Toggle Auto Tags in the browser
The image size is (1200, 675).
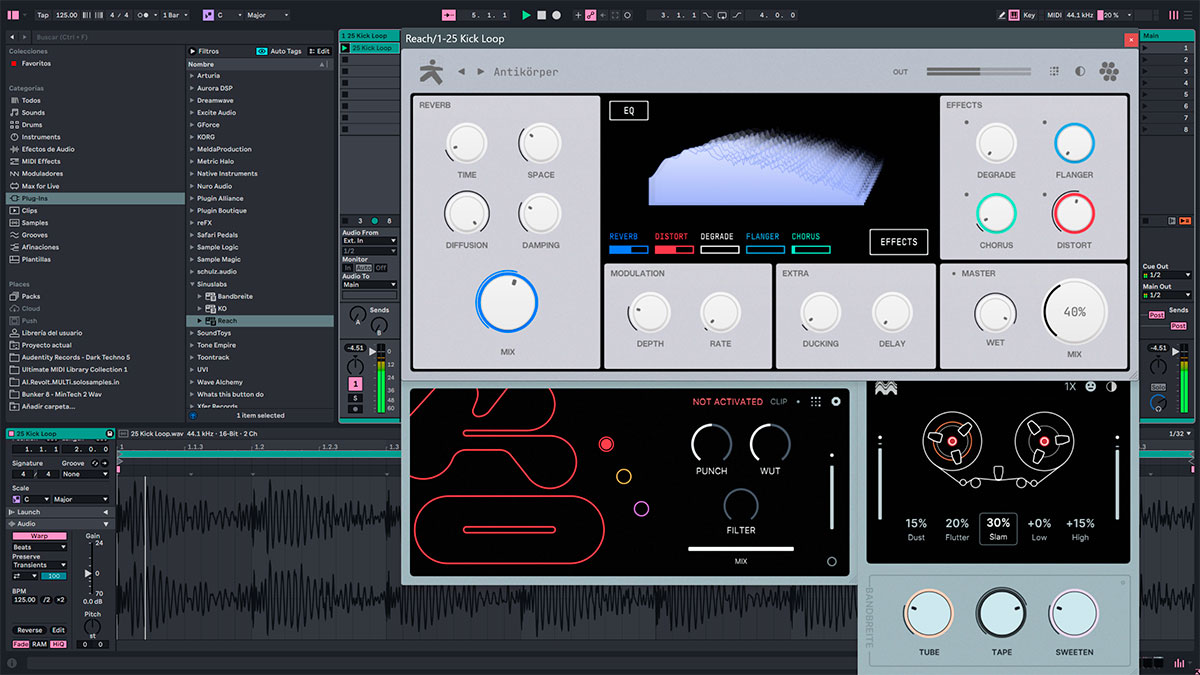tap(279, 51)
